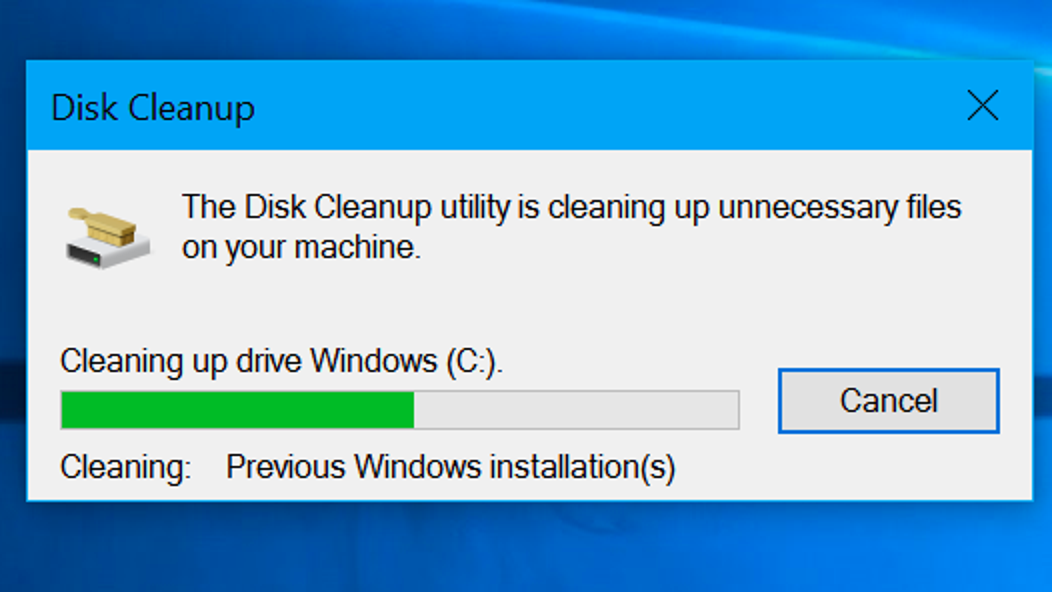Click Cancel to stop cleaning drive C
This screenshot has width=1052, height=592.
(888, 400)
